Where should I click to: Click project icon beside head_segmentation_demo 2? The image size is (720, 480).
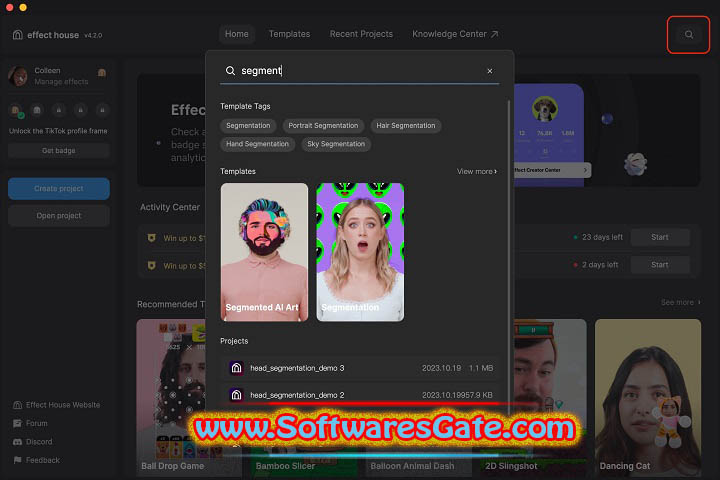pyautogui.click(x=236, y=395)
